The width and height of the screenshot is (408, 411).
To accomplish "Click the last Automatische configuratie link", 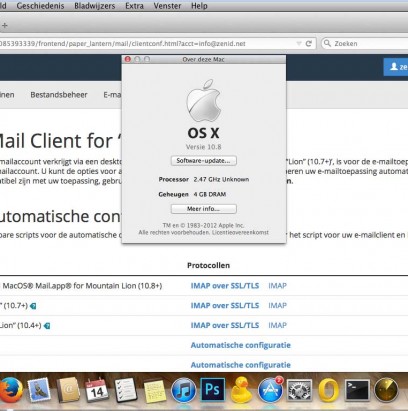I will (241, 365).
